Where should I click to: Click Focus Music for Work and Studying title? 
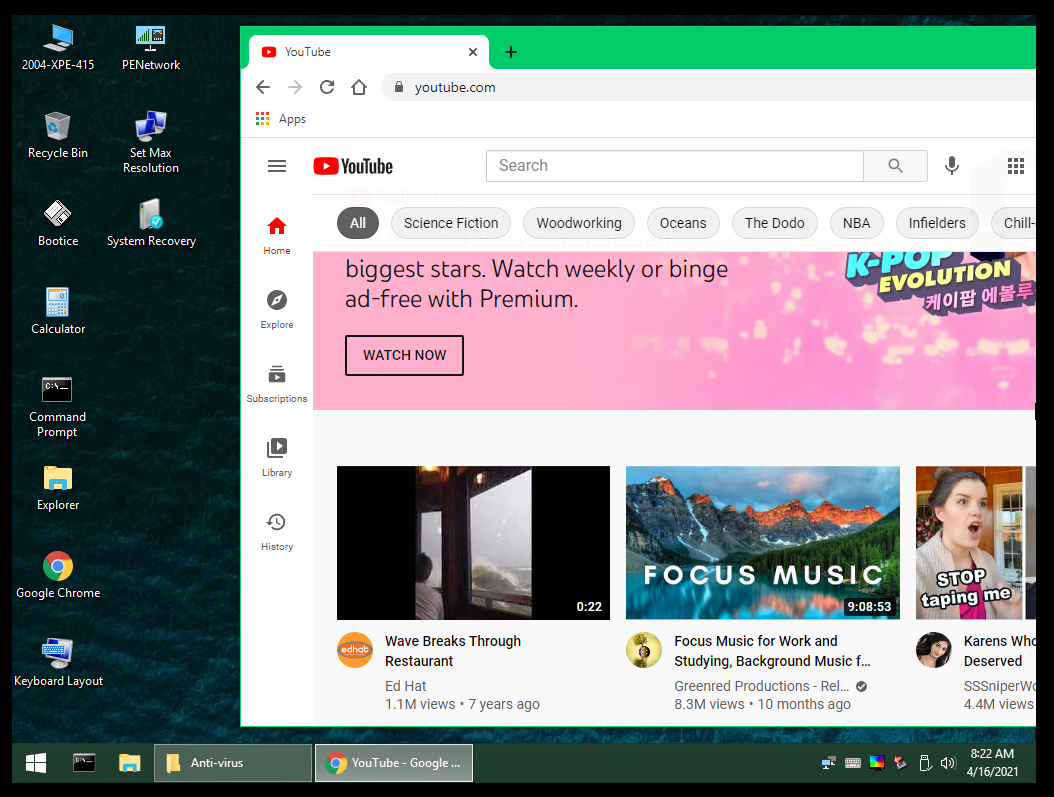tap(772, 651)
